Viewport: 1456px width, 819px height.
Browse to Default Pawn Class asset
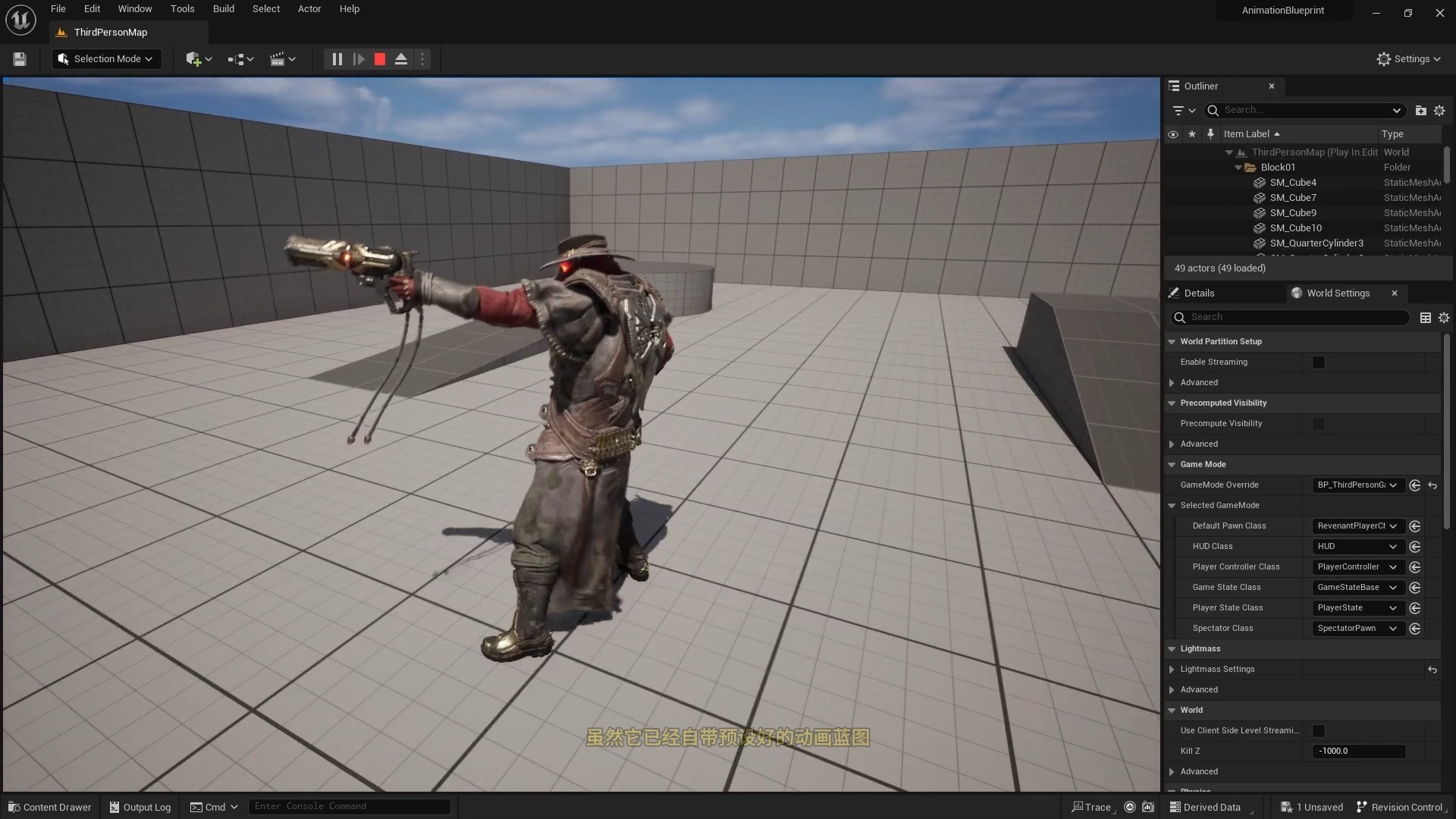(x=1415, y=526)
